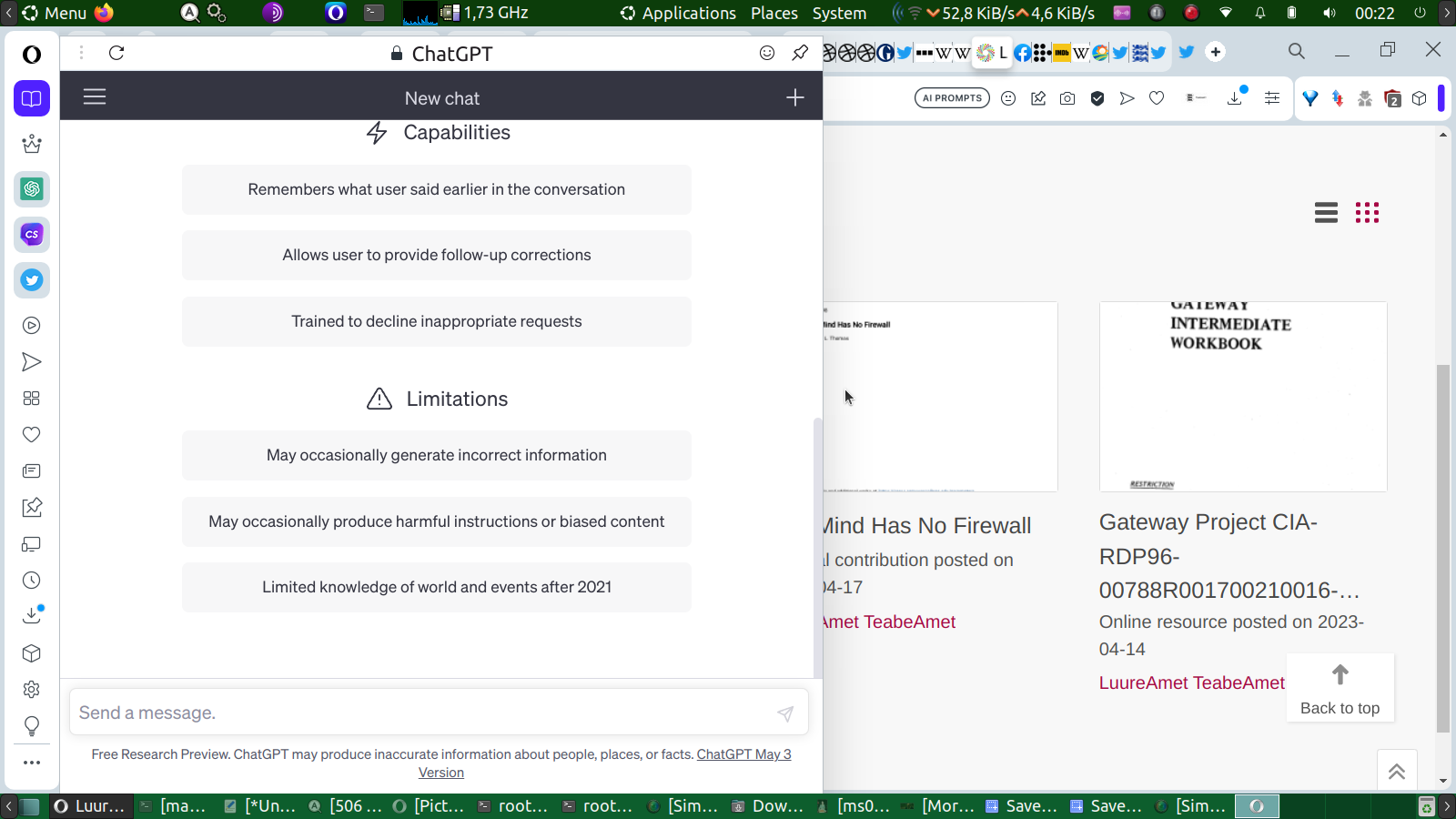Click the ChatGPT panel scrollbar
Viewport: 1456px width, 819px height.
[817, 546]
